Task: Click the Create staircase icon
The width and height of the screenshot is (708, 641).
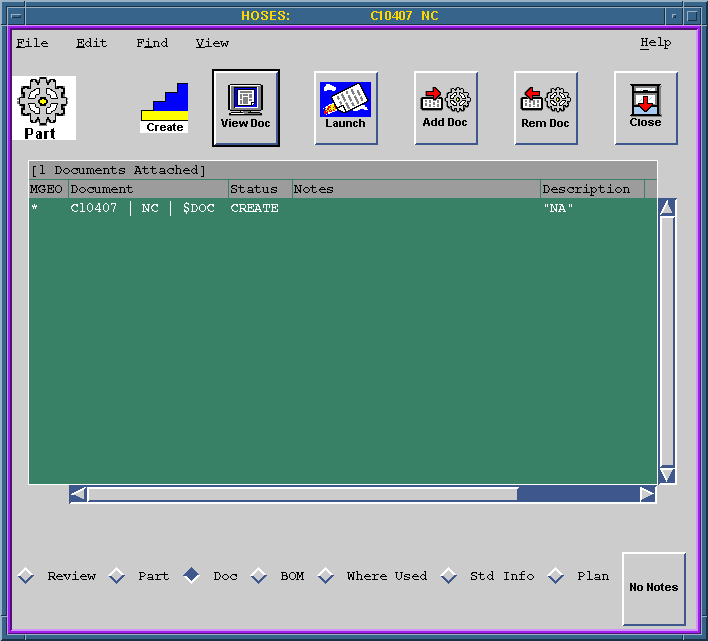Action: (164, 108)
